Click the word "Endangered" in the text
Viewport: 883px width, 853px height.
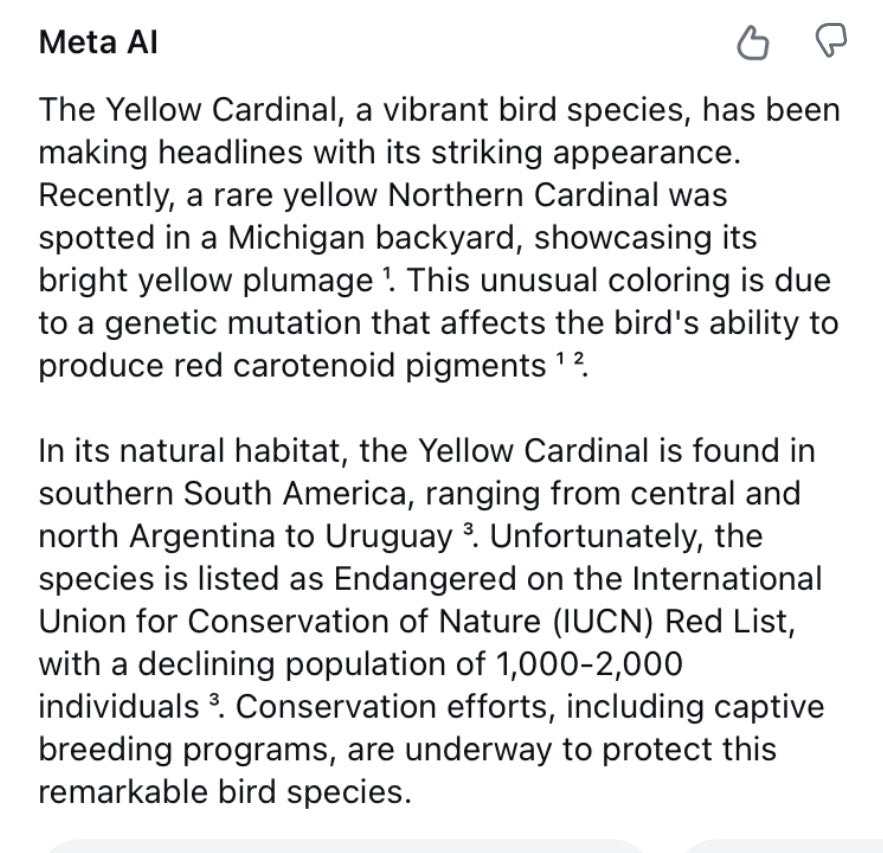coord(418,579)
